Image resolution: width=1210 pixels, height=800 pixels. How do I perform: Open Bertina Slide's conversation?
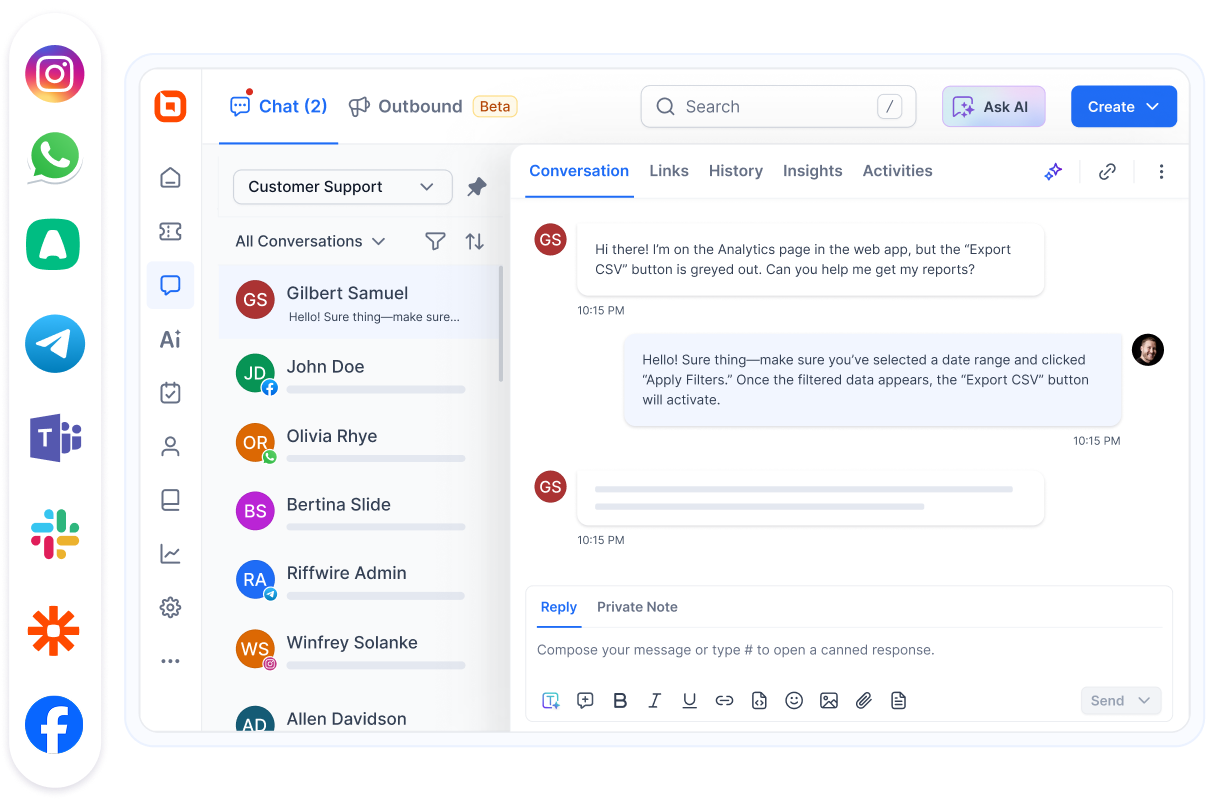(x=359, y=511)
